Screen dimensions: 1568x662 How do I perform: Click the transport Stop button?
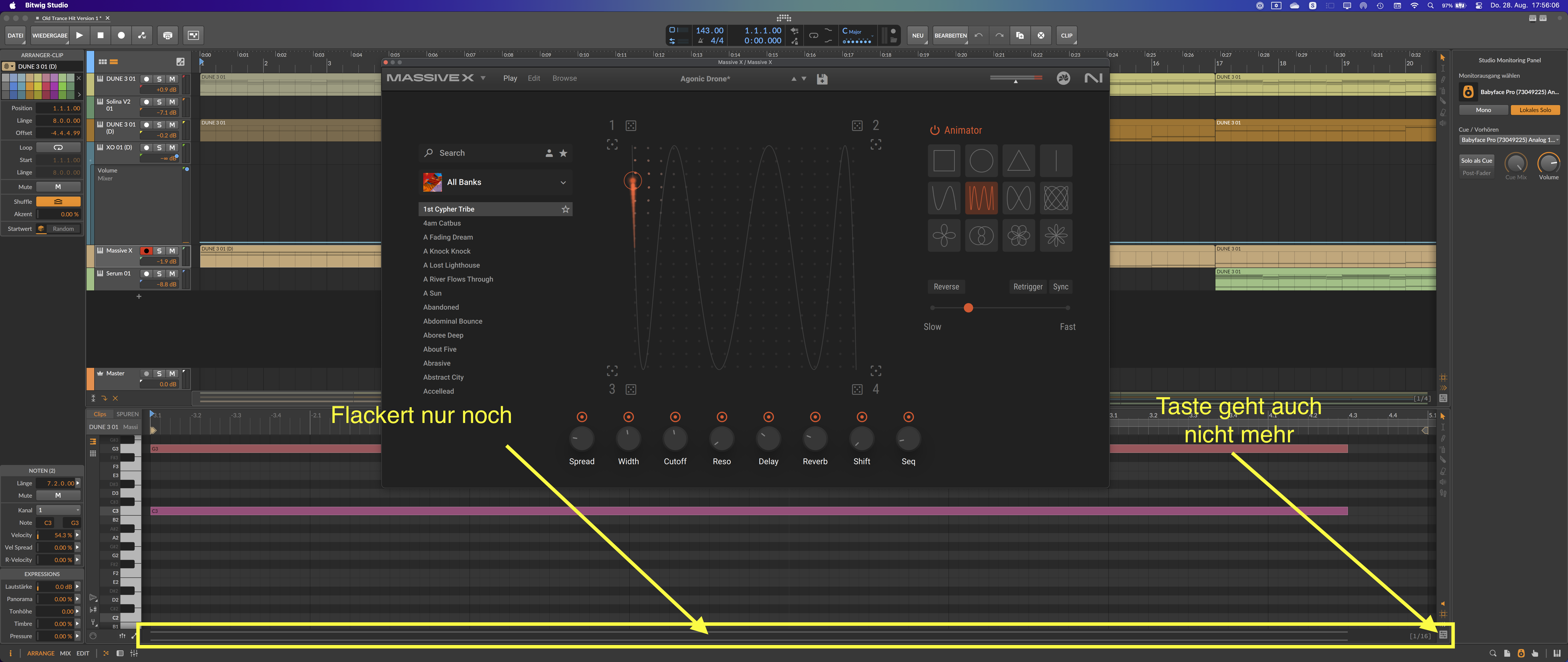click(100, 35)
